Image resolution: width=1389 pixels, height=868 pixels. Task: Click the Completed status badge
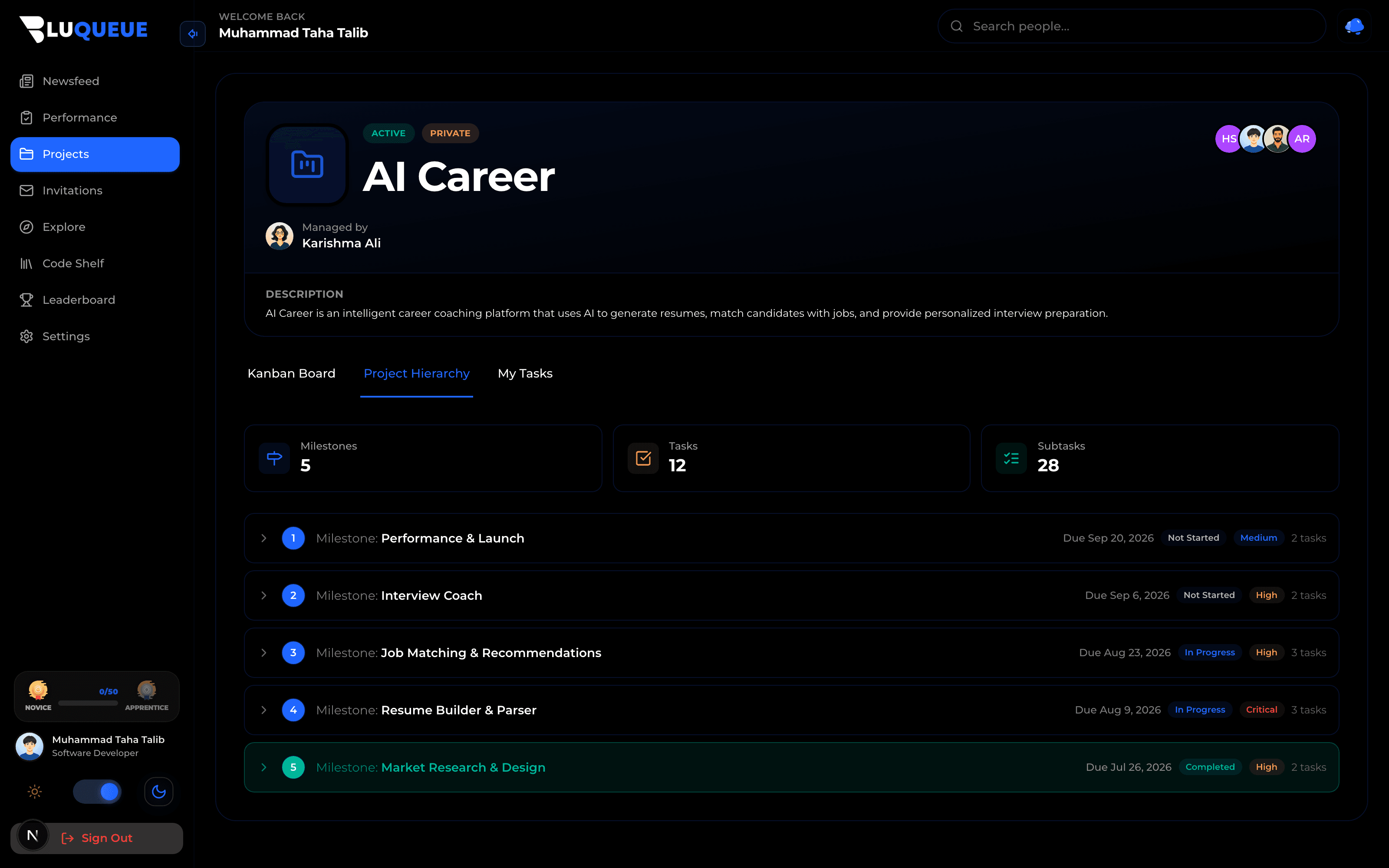coord(1210,768)
